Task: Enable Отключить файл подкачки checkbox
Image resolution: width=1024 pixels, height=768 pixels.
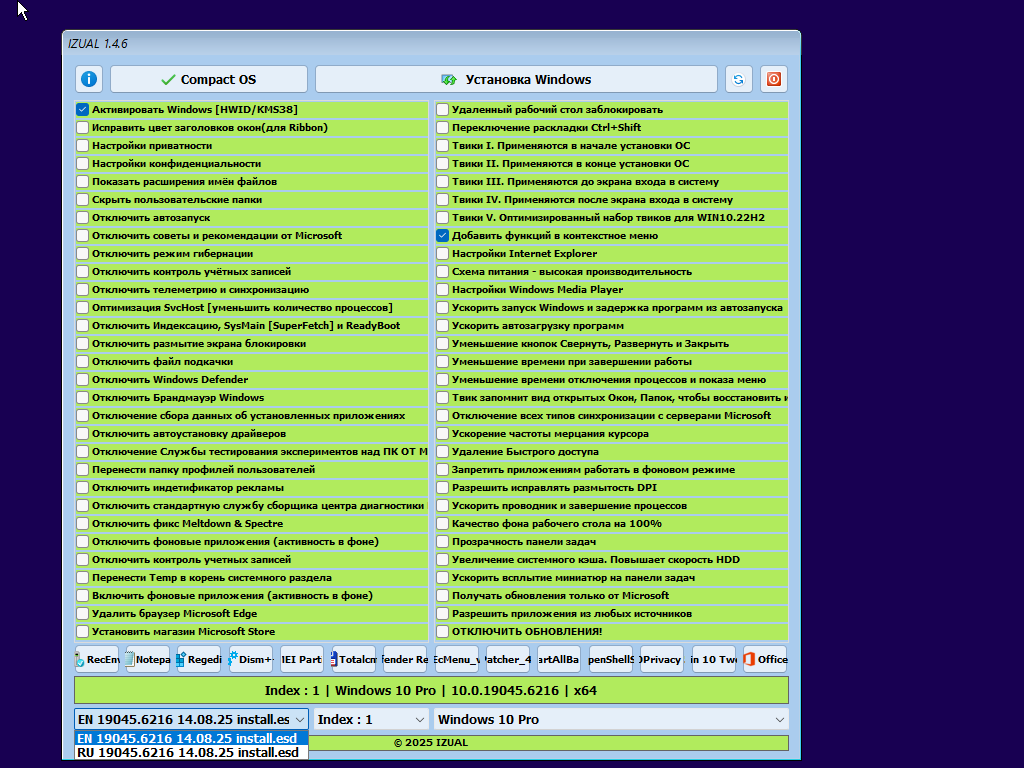Action: [82, 362]
